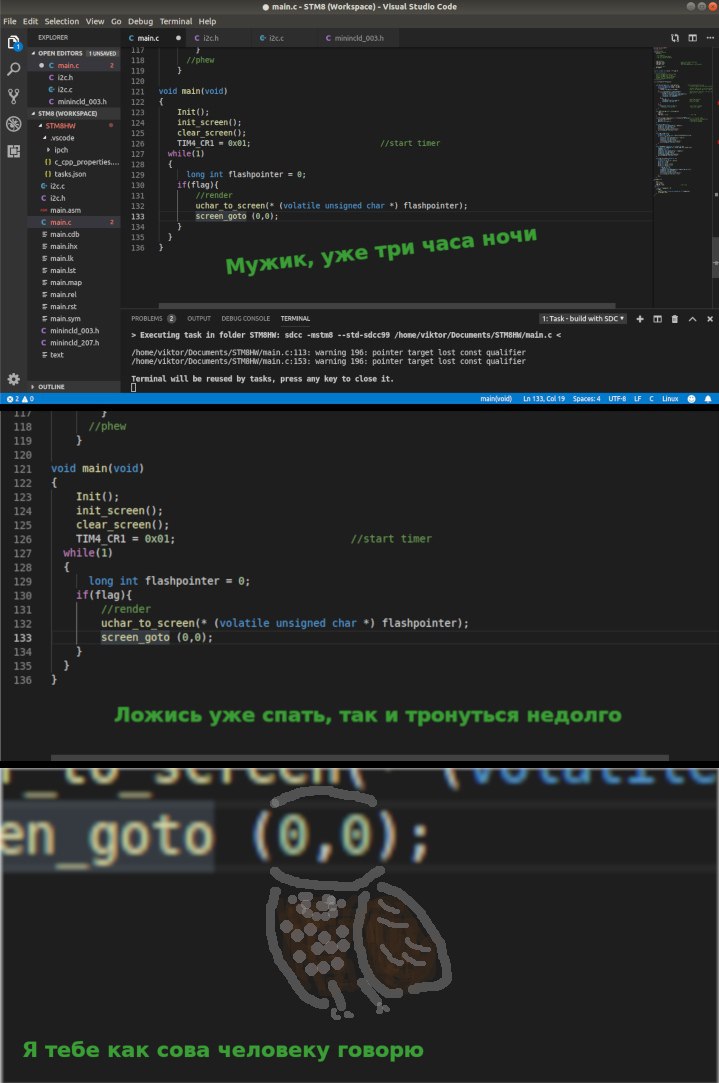This screenshot has height=1083, width=719.
Task: Switch to the Terminal panel tab
Action: click(295, 318)
